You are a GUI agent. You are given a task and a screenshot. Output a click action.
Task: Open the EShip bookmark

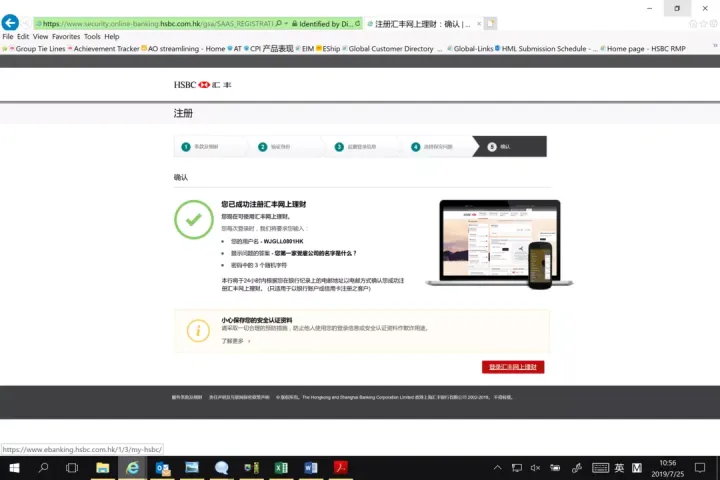pos(328,48)
